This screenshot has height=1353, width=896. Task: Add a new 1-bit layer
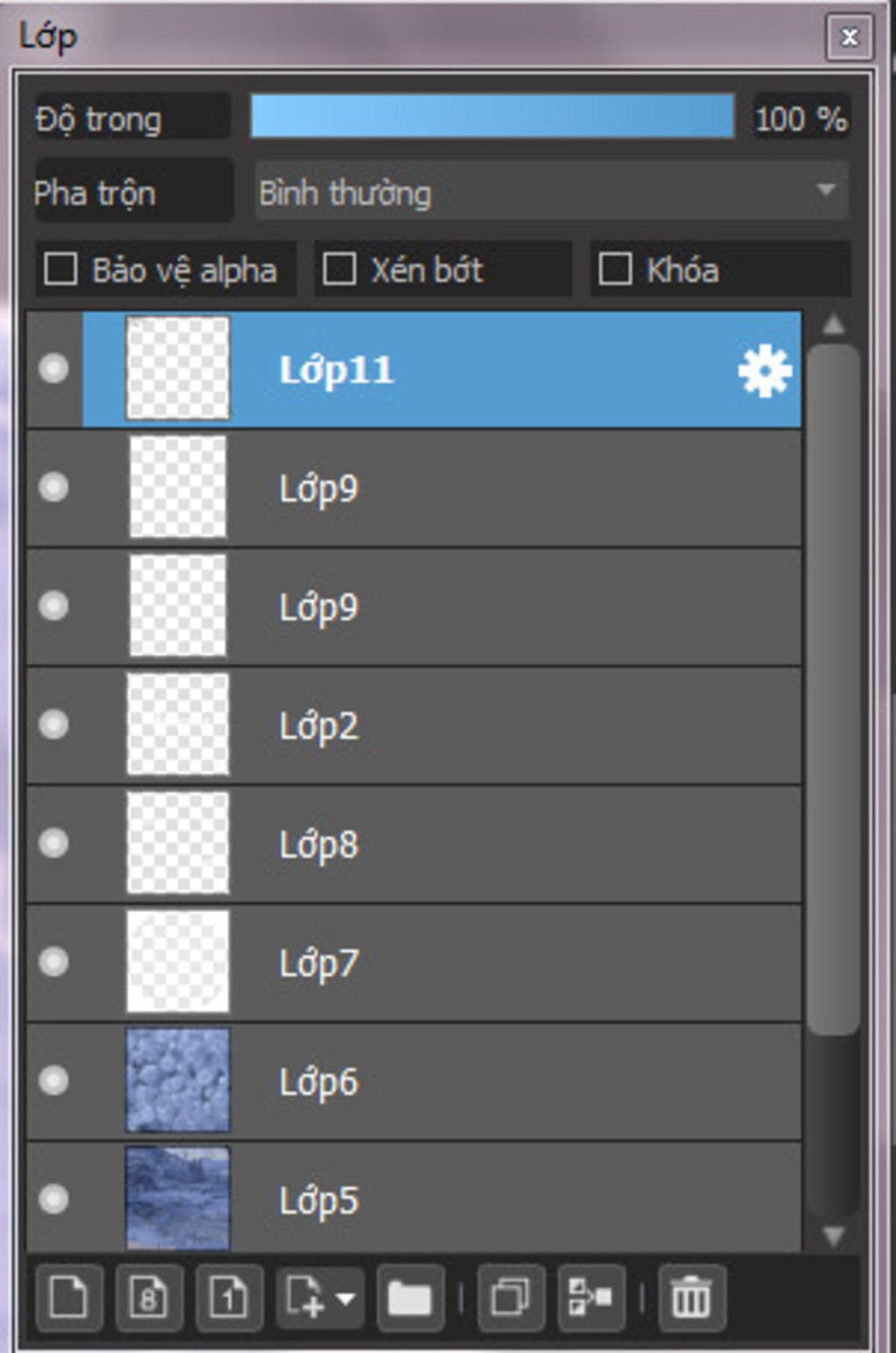pos(229,1297)
